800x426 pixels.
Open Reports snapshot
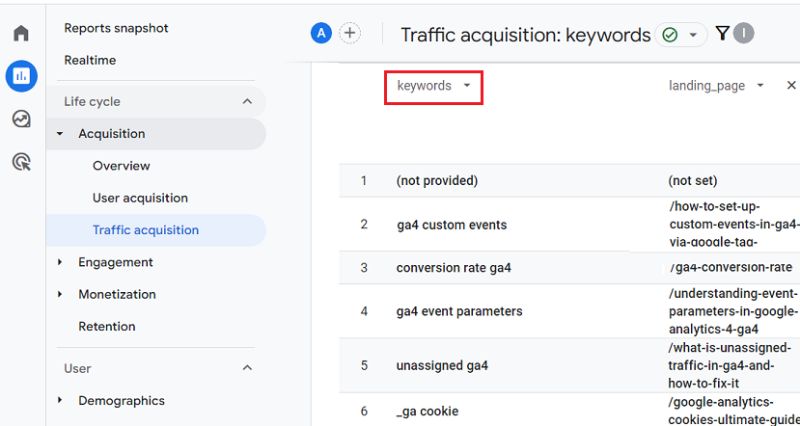(x=116, y=28)
